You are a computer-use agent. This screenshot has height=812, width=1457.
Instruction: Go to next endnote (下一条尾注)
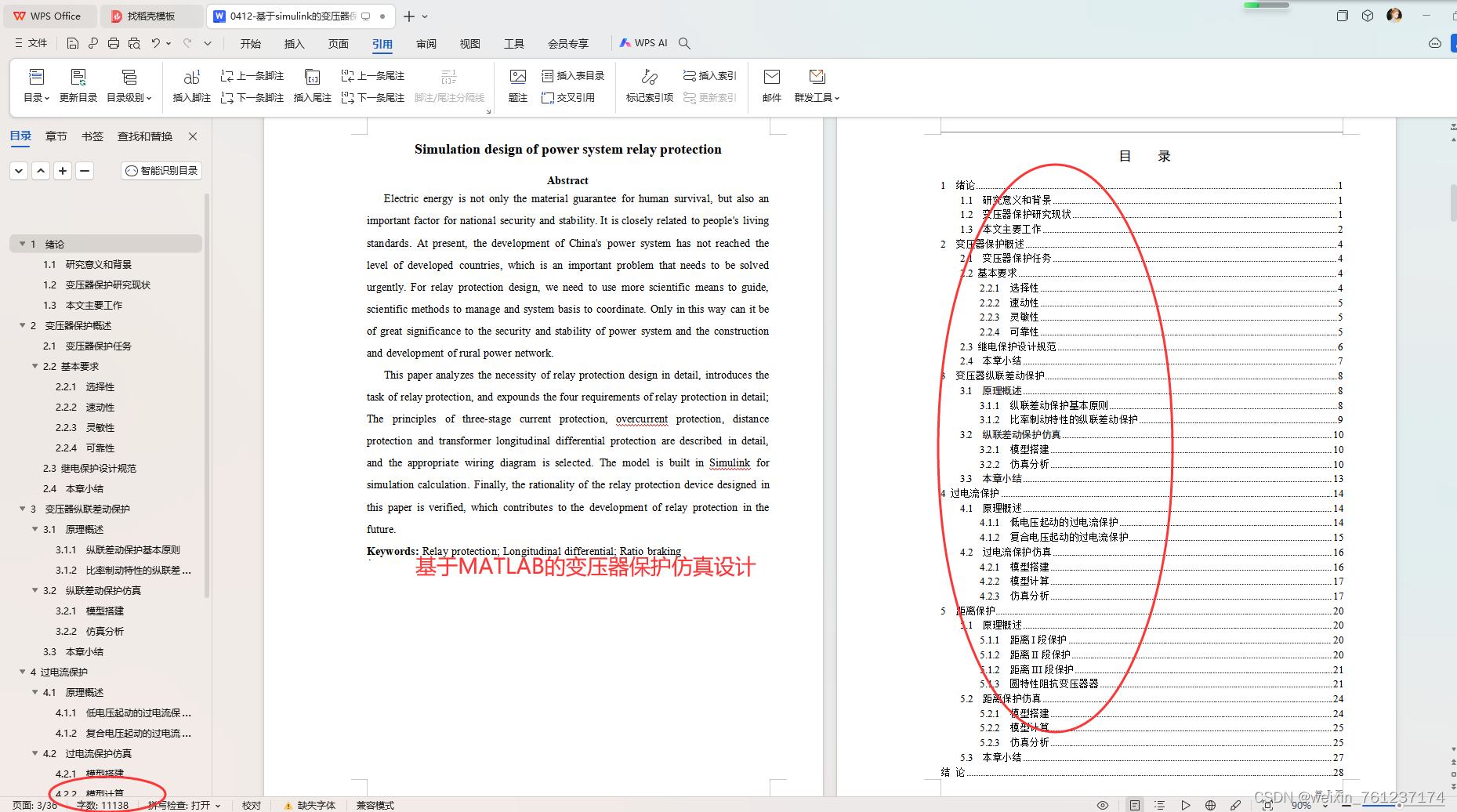click(x=373, y=98)
